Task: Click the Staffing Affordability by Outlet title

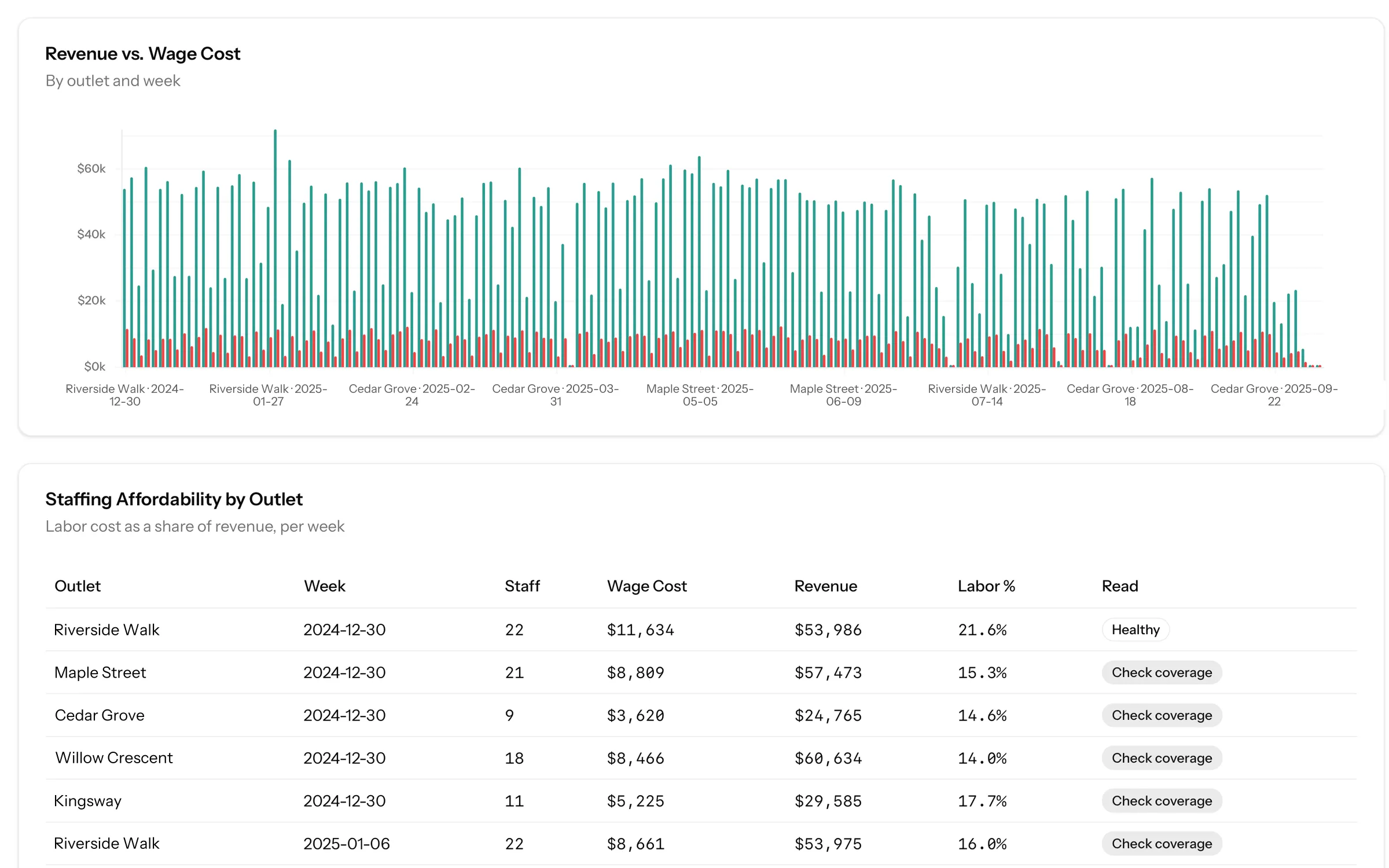Action: click(174, 499)
